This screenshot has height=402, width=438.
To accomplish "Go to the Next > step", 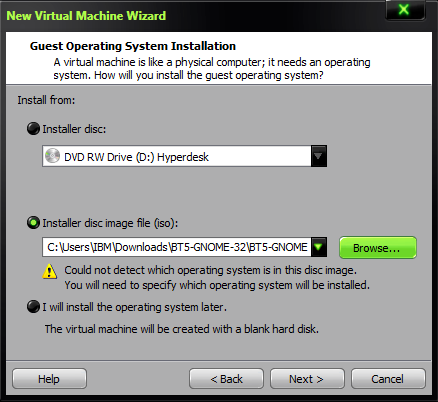I will [307, 379].
